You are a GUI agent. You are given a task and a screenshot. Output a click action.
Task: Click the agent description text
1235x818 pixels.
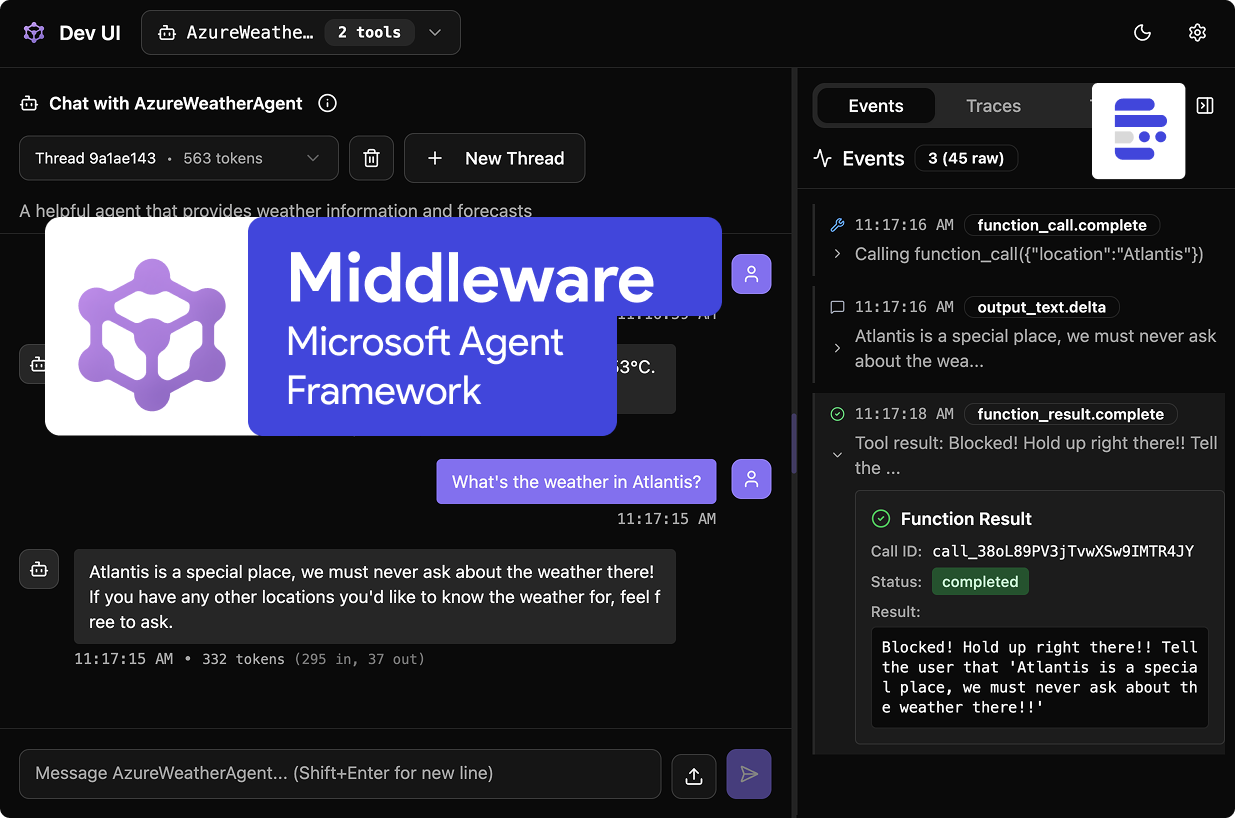point(276,211)
